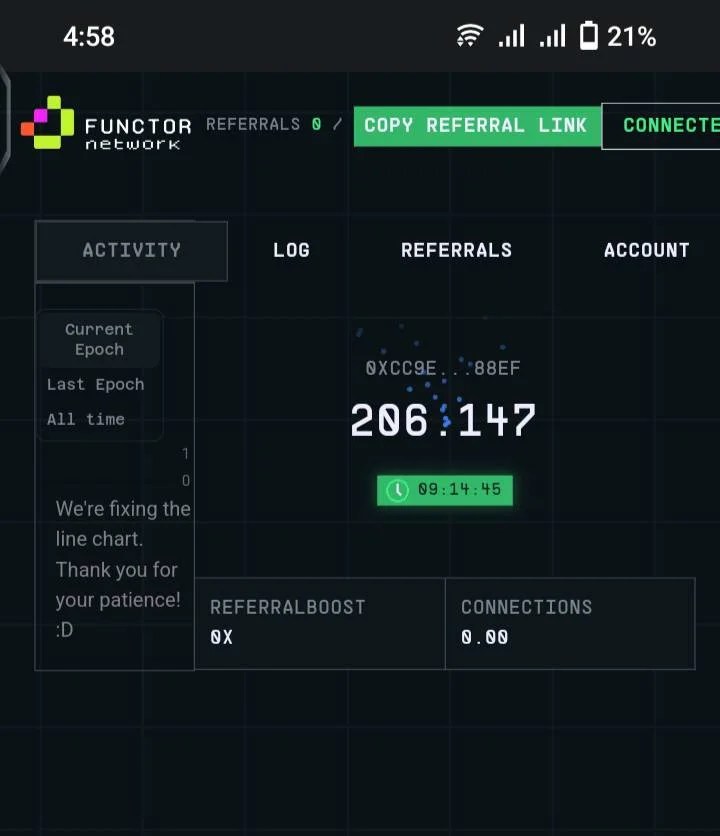The width and height of the screenshot is (720, 836).
Task: Click the line chart notice message
Action: click(x=123, y=569)
